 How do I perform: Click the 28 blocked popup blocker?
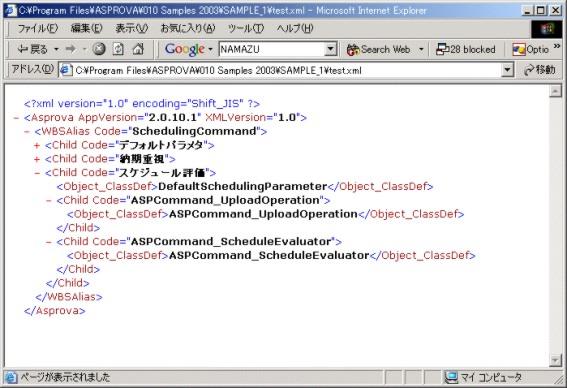click(466, 49)
